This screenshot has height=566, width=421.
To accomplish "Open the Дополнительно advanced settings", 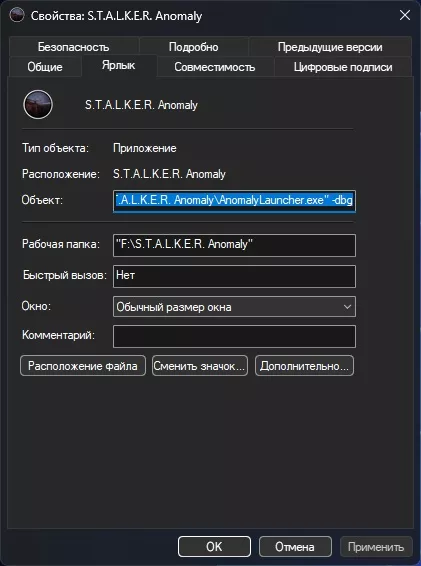I will [x=304, y=366].
